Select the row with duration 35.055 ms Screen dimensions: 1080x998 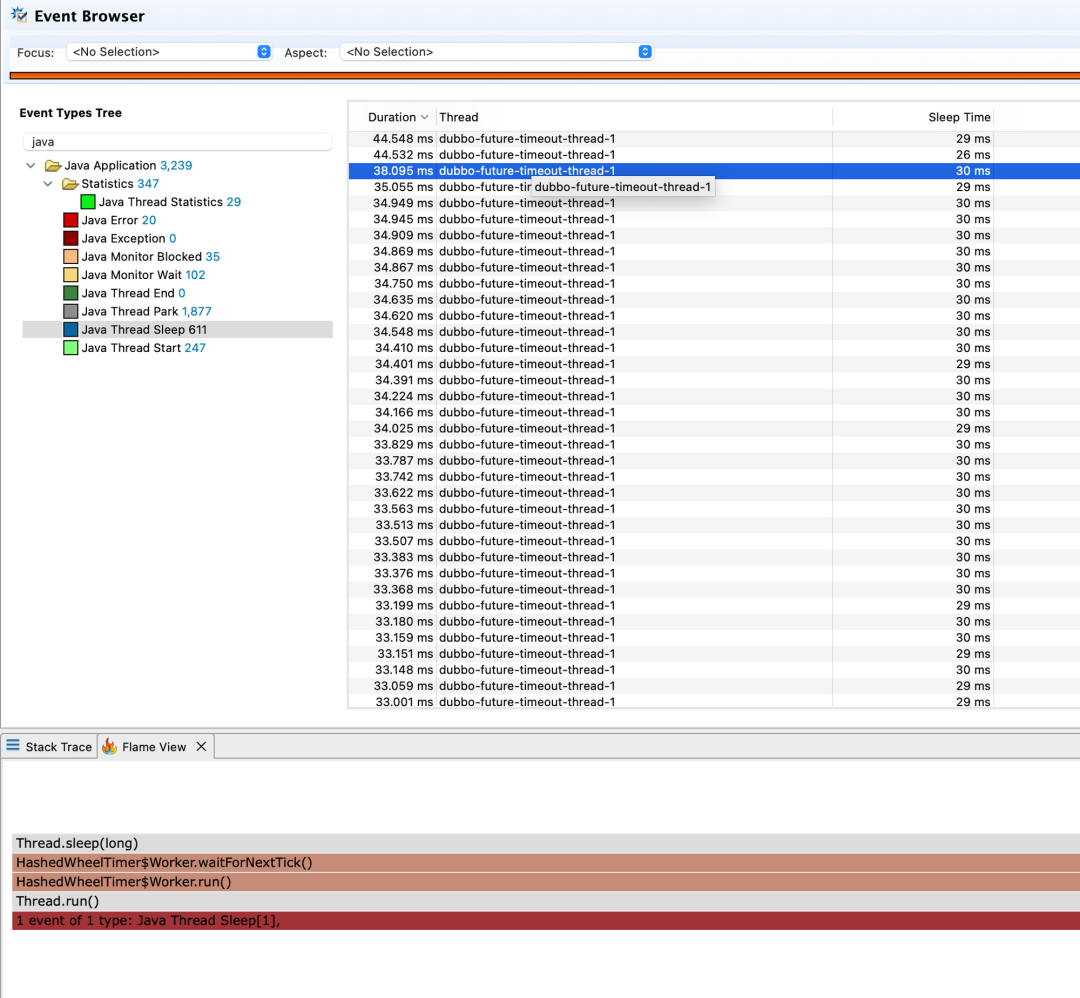(x=714, y=187)
